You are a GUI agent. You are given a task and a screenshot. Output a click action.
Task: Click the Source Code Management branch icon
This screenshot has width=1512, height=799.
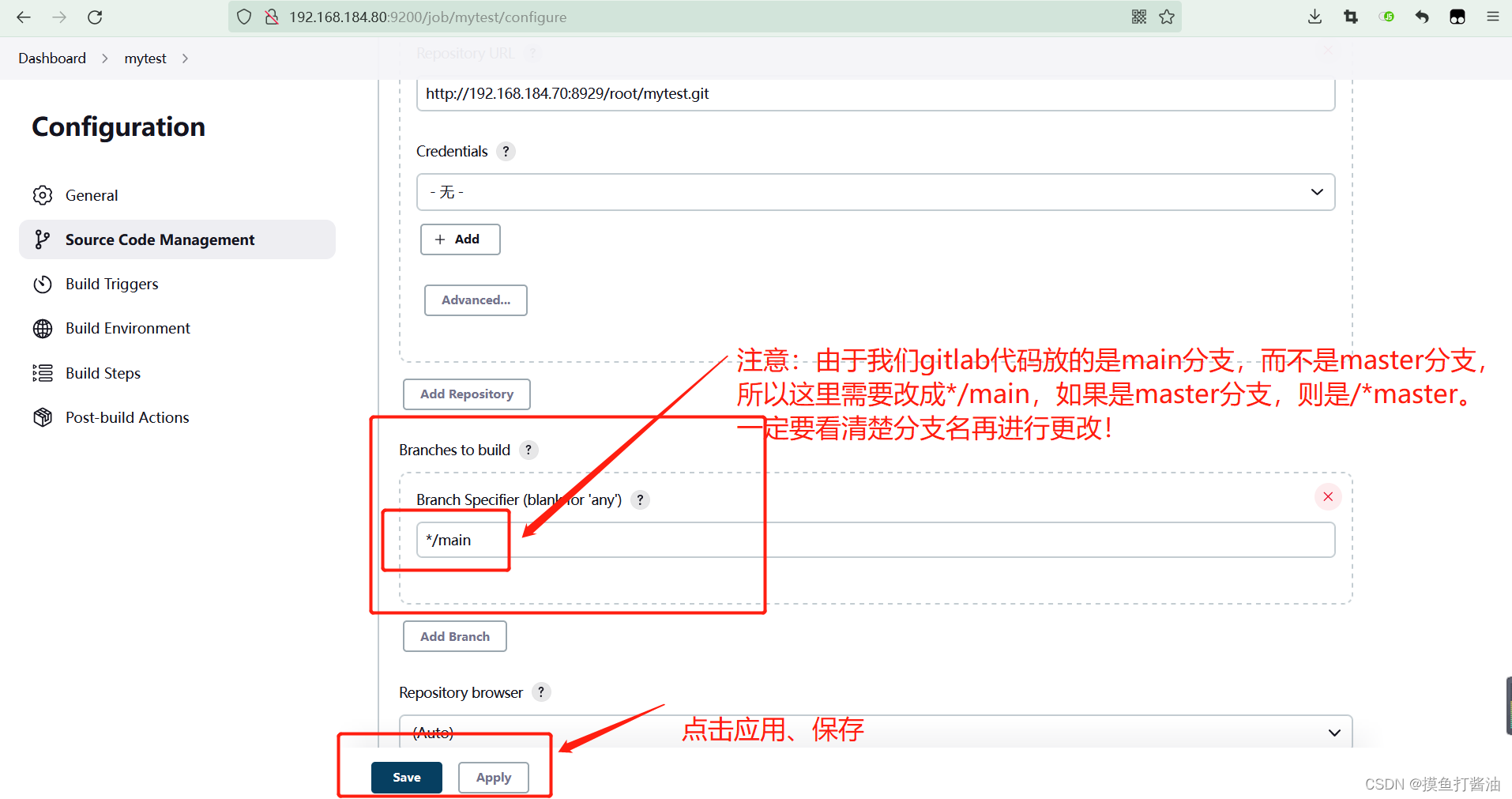43,239
